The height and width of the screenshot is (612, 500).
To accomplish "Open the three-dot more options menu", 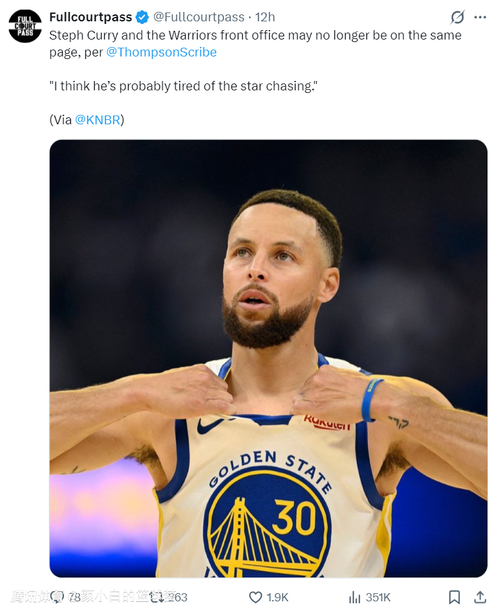I will point(480,17).
